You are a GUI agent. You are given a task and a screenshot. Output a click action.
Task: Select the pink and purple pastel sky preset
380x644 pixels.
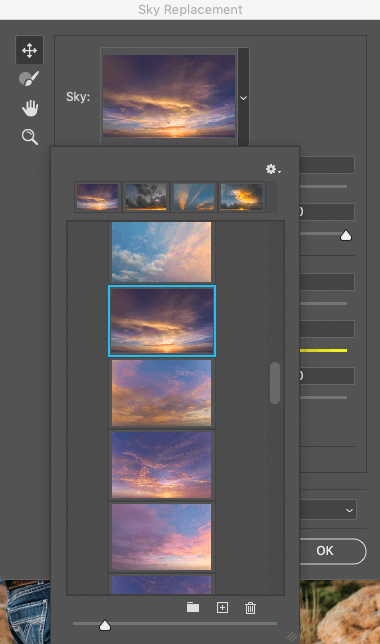[161, 536]
